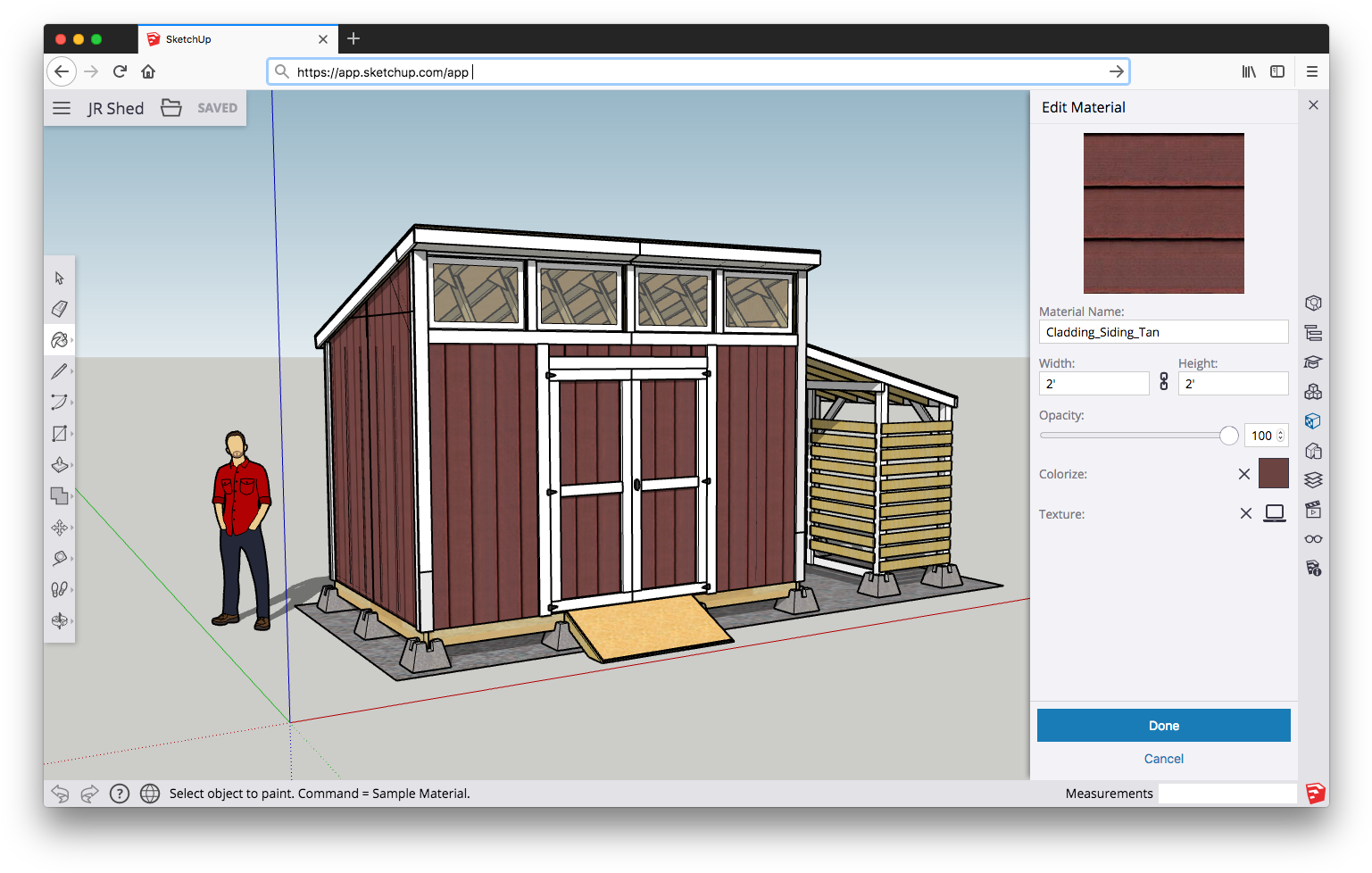
Task: Remove the Colorize setting with its X
Action: click(x=1244, y=474)
